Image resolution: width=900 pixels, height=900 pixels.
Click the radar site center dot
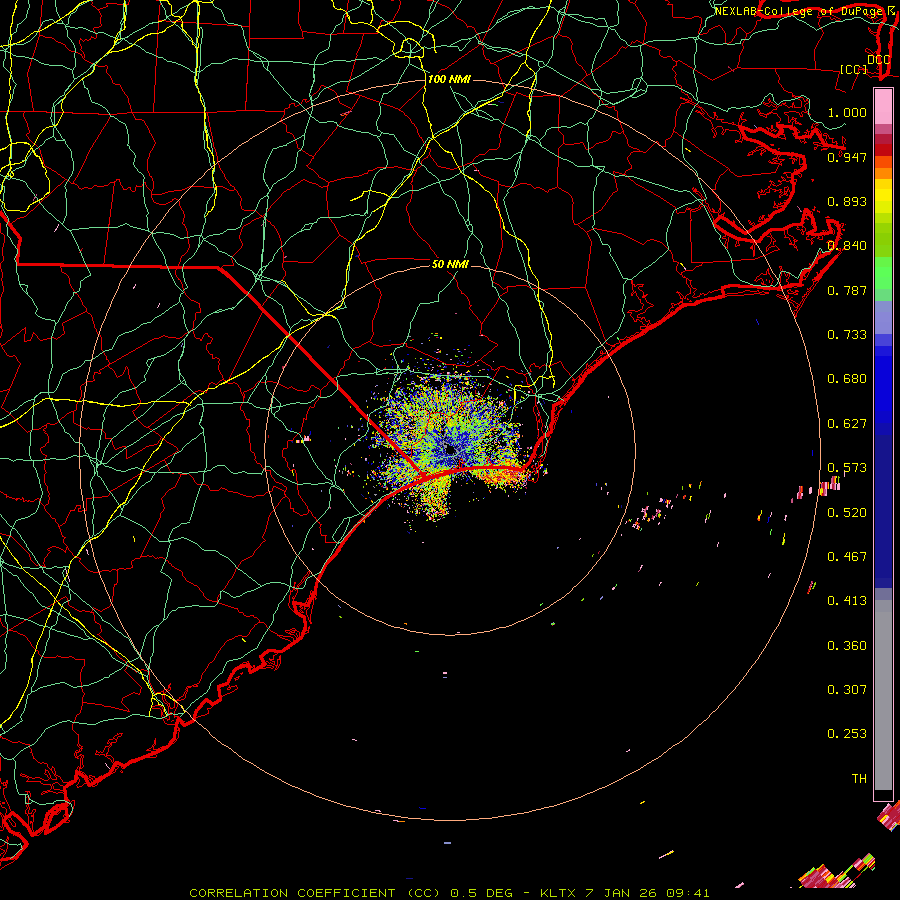pos(450,449)
